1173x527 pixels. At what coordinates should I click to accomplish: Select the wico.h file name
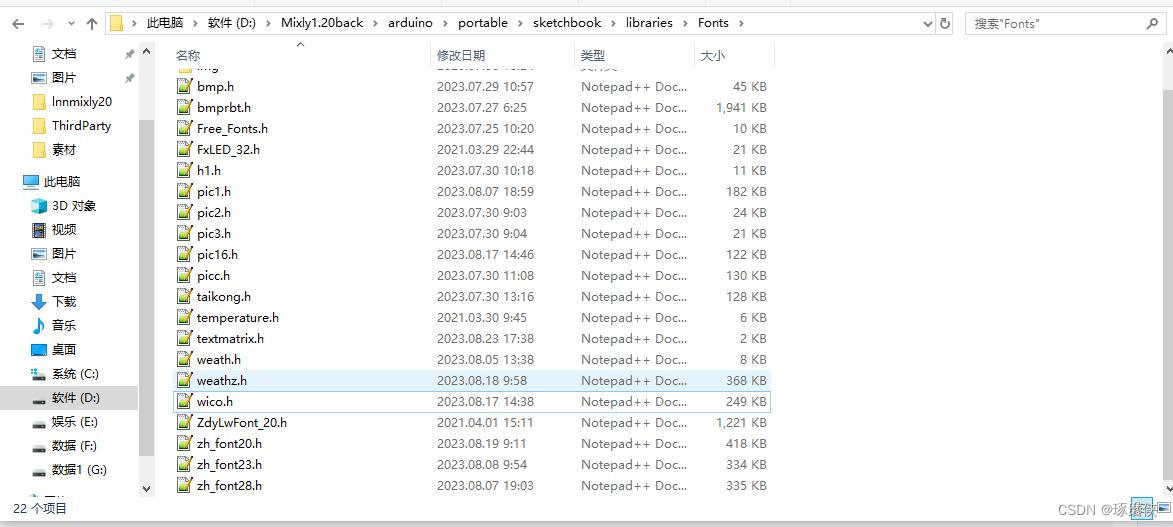point(215,401)
